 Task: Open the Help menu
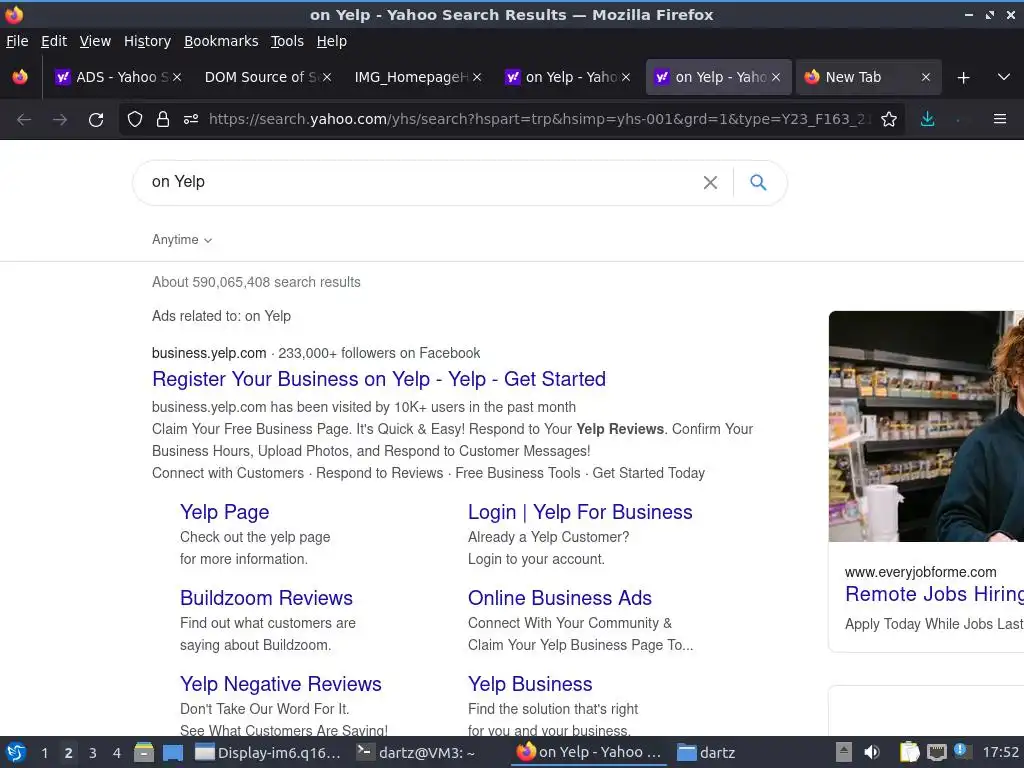(332, 41)
